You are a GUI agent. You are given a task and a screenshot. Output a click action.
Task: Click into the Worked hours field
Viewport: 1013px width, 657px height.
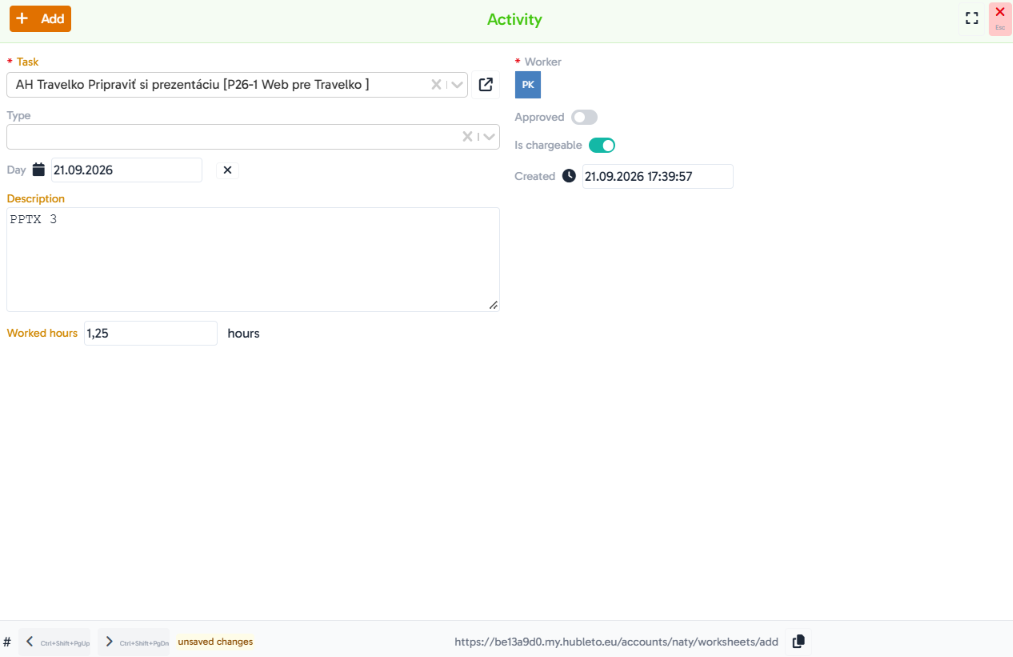tap(151, 333)
